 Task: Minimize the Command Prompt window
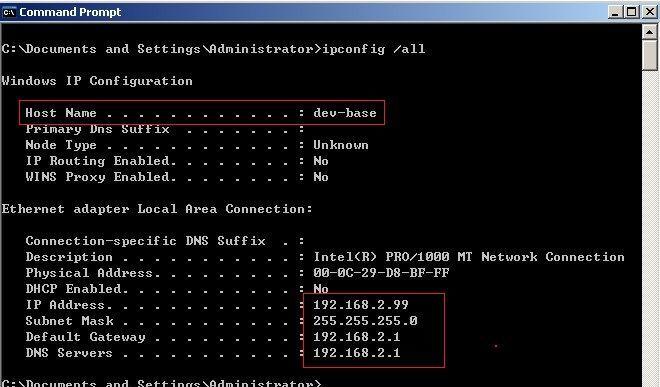(615, 12)
